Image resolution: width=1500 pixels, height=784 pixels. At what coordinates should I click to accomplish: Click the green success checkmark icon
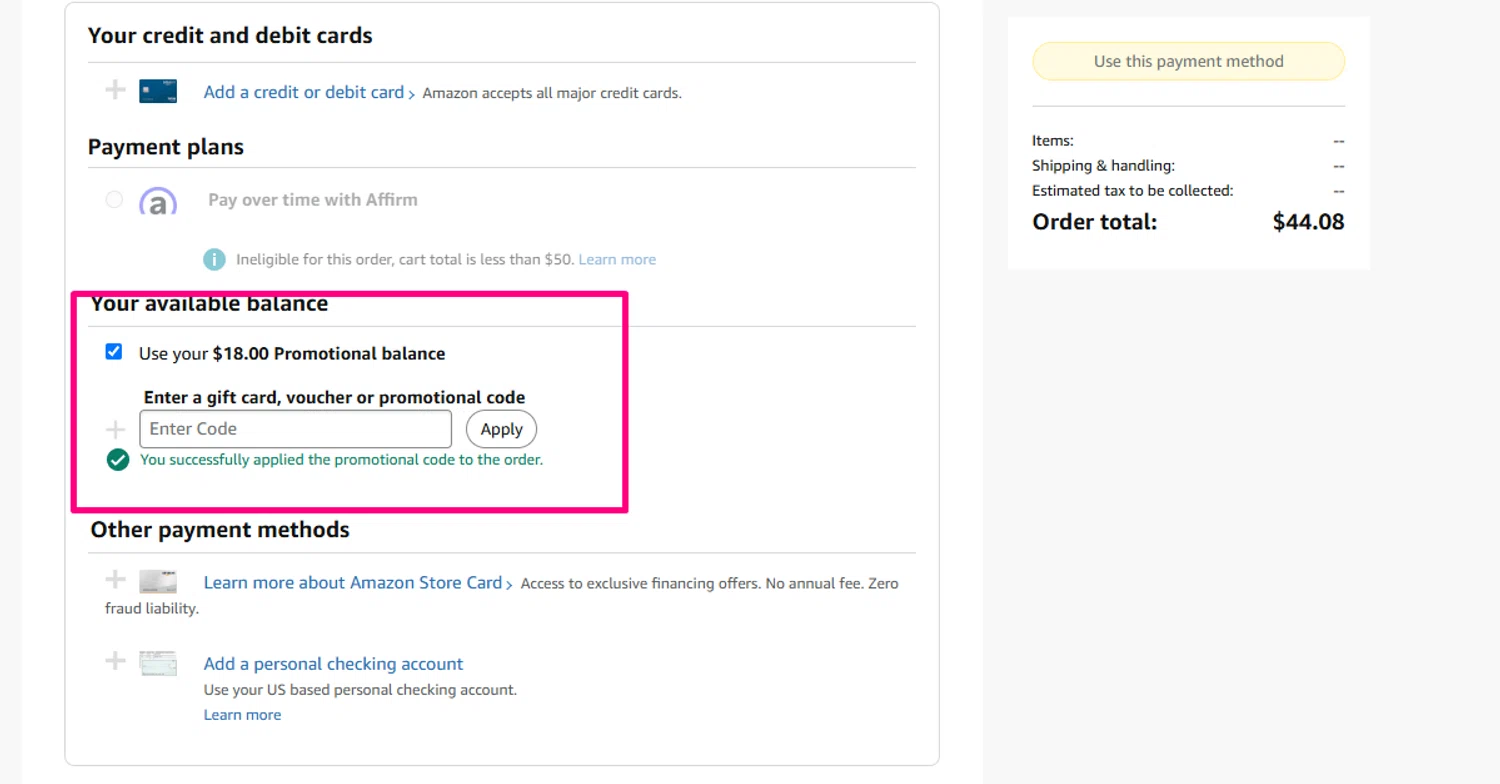[x=118, y=460]
